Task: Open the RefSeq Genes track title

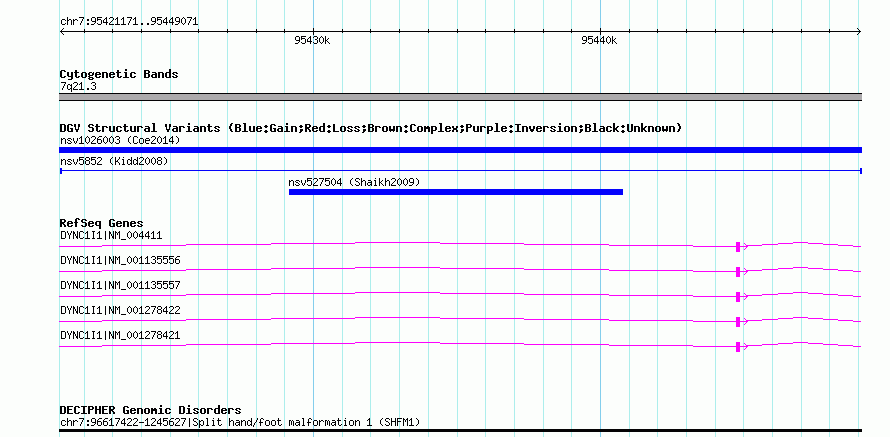Action: coord(102,223)
